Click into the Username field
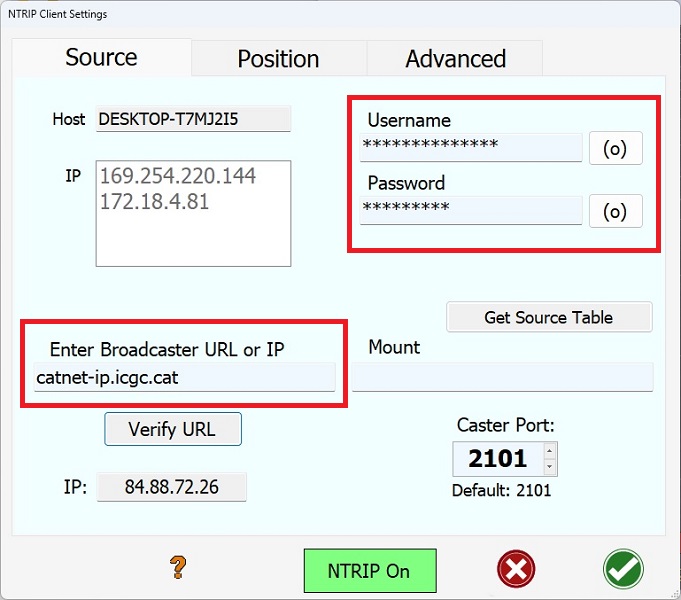Screen dimensions: 681x600 coord(470,147)
